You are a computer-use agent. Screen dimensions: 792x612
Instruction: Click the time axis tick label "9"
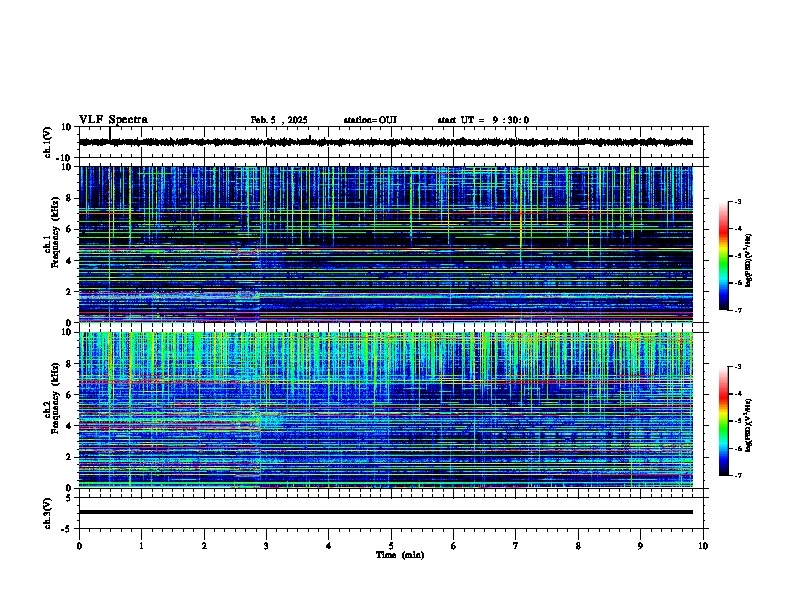(640, 546)
